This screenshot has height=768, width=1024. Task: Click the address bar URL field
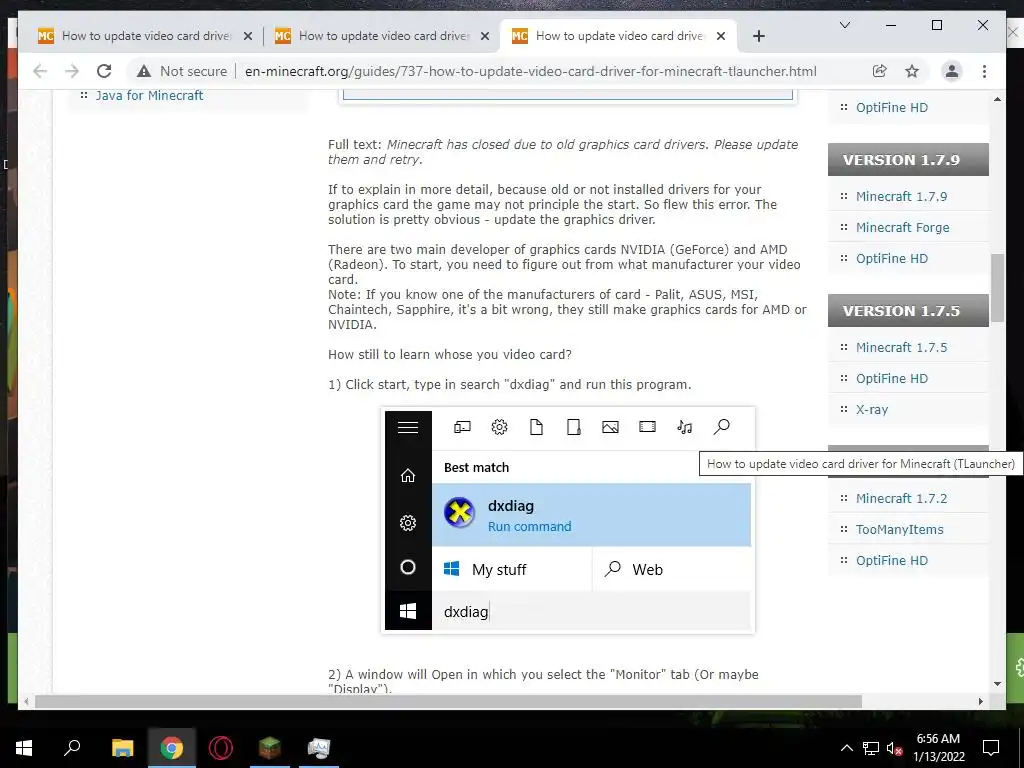click(530, 71)
